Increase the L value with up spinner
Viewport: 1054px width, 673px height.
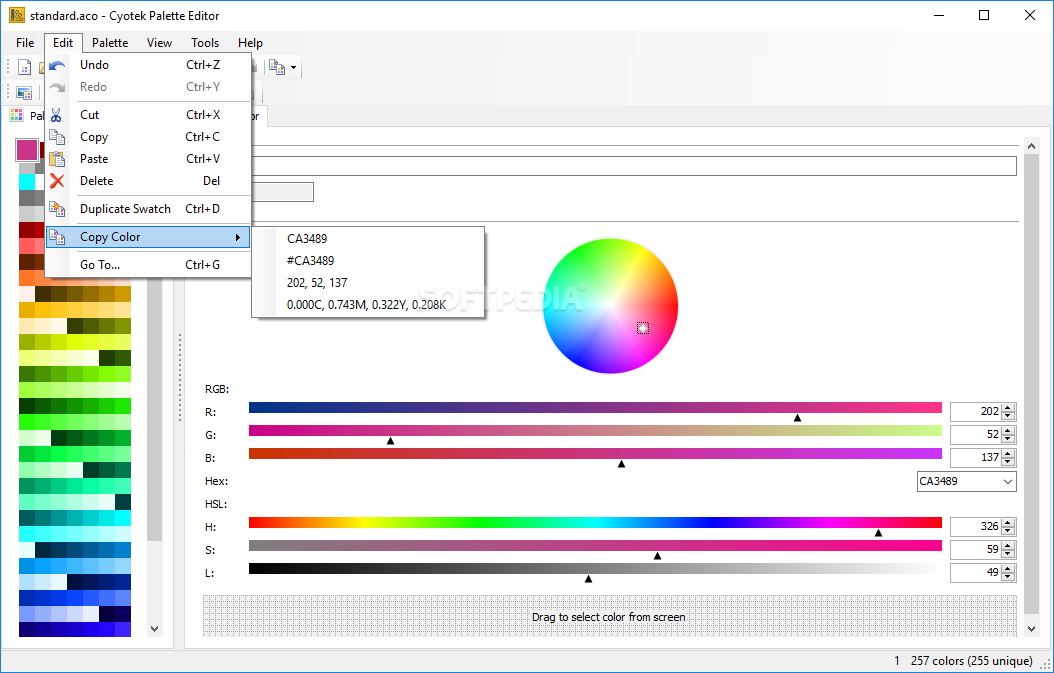[1008, 569]
